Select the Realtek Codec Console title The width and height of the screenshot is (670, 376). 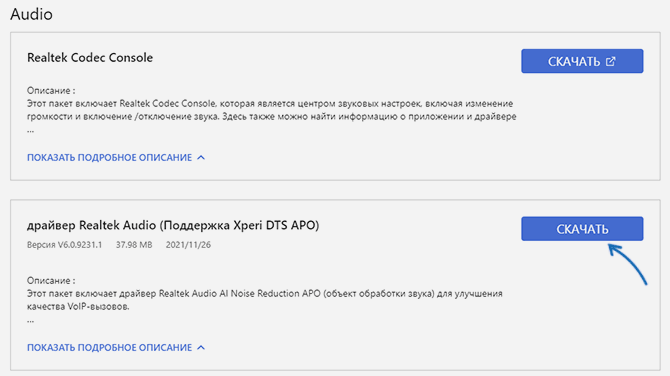click(x=90, y=58)
